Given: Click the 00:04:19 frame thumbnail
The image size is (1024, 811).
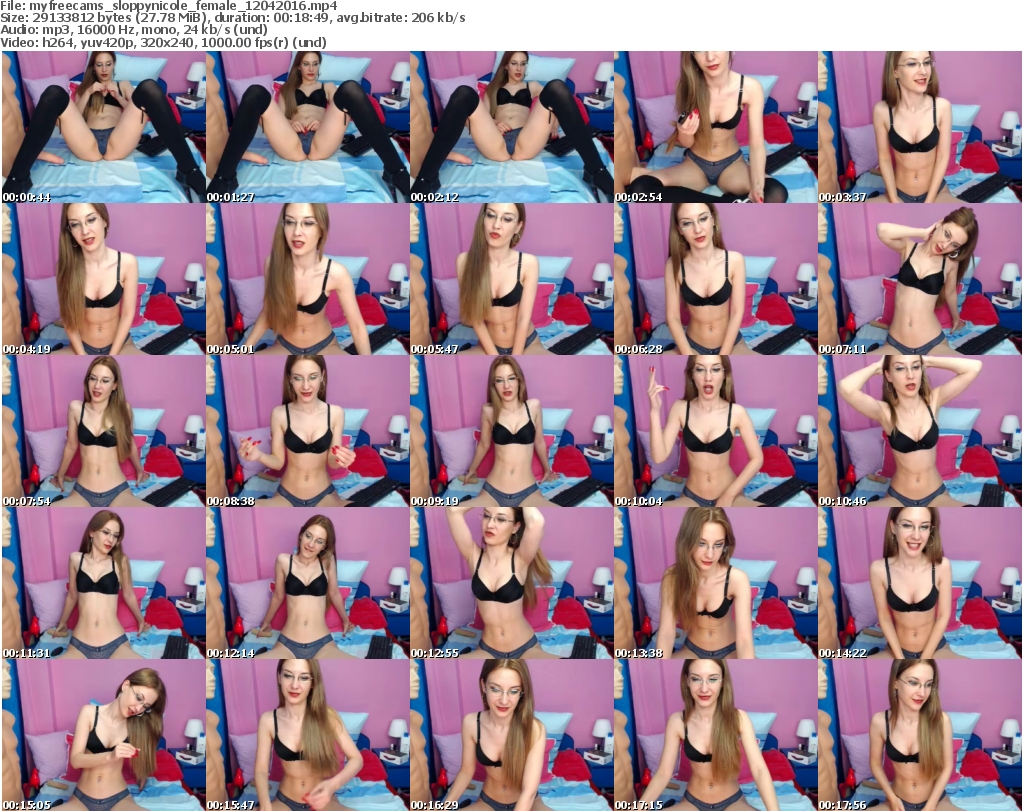Looking at the screenshot, I should [x=103, y=279].
